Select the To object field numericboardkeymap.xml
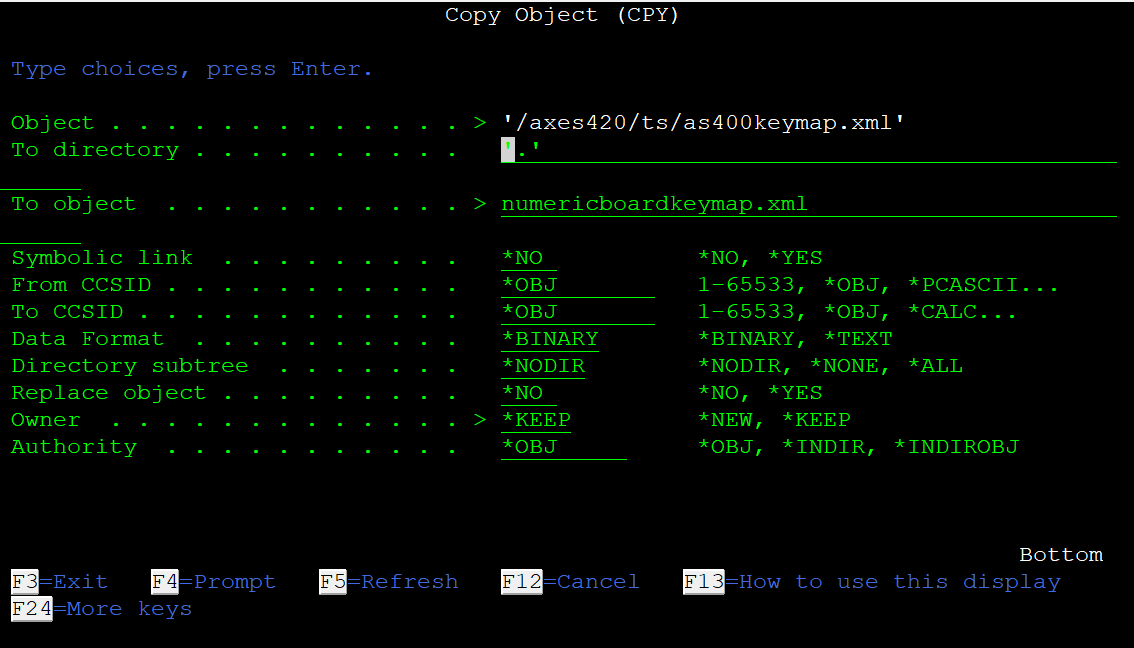 click(654, 204)
